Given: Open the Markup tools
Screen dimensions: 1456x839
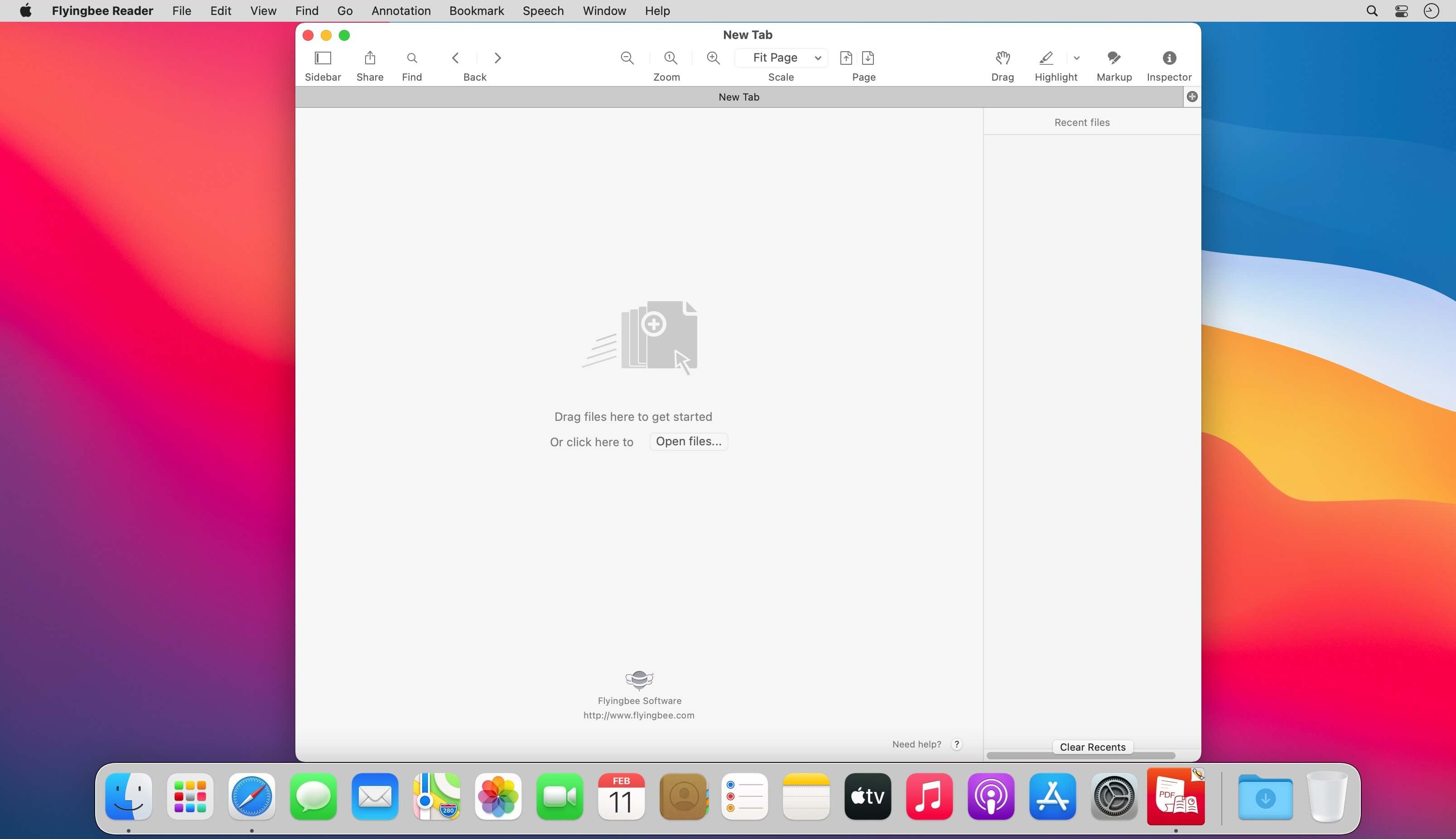Looking at the screenshot, I should click(x=1113, y=58).
